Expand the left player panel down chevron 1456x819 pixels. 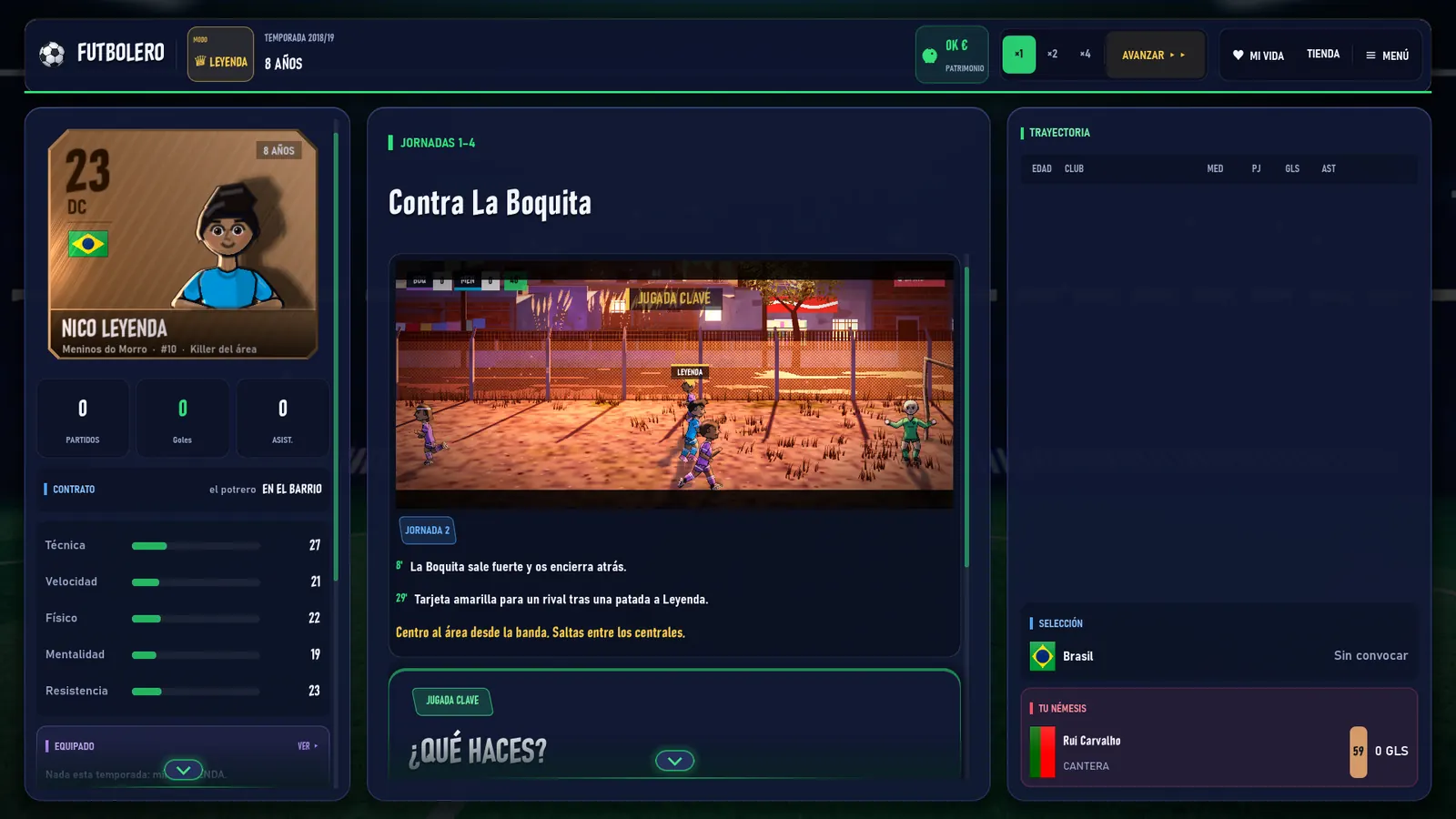coord(183,770)
